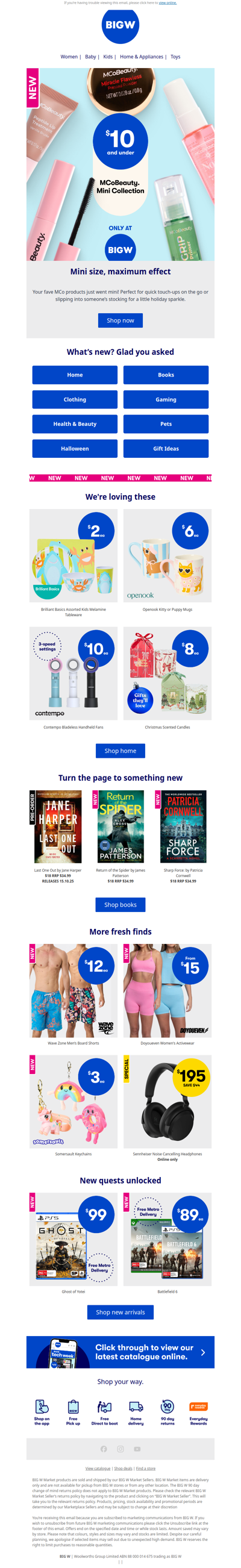This screenshot has width=241, height=1568.
Task: Go to the Home & Appliances menu
Action: pyautogui.click(x=141, y=57)
